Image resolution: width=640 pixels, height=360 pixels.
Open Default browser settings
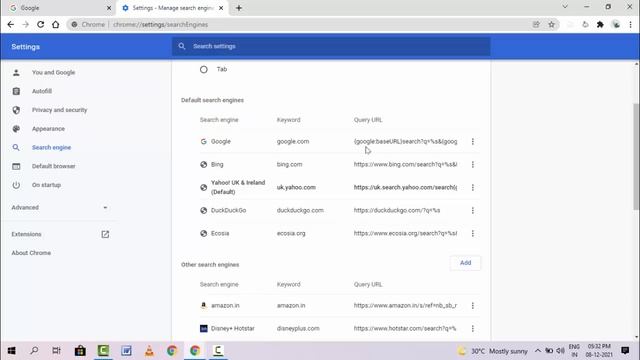(x=53, y=166)
